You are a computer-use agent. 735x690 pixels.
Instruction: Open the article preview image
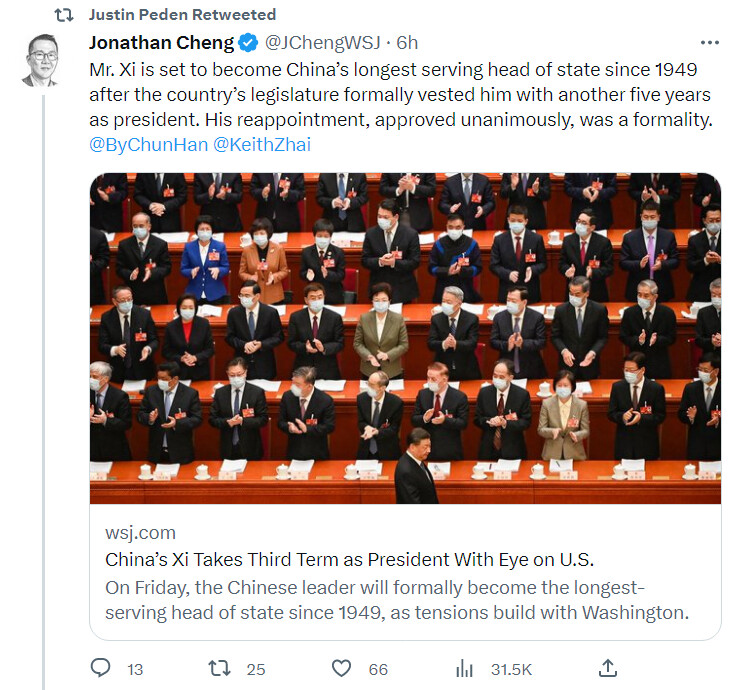tap(405, 338)
